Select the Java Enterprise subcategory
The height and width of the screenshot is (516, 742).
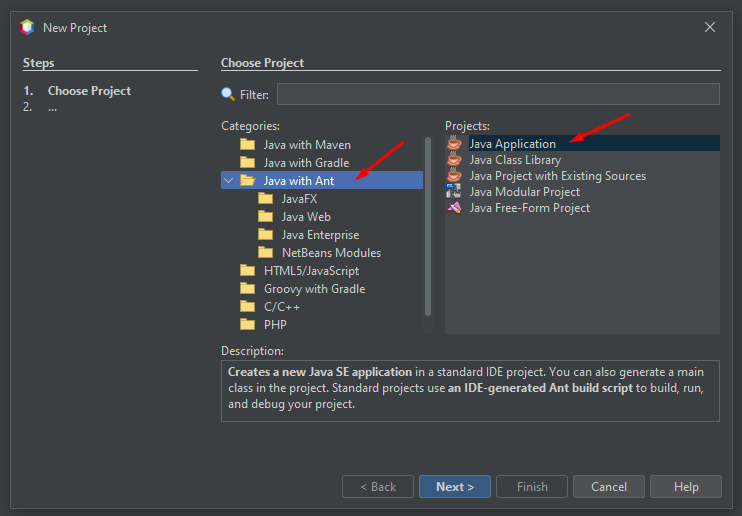(x=319, y=235)
